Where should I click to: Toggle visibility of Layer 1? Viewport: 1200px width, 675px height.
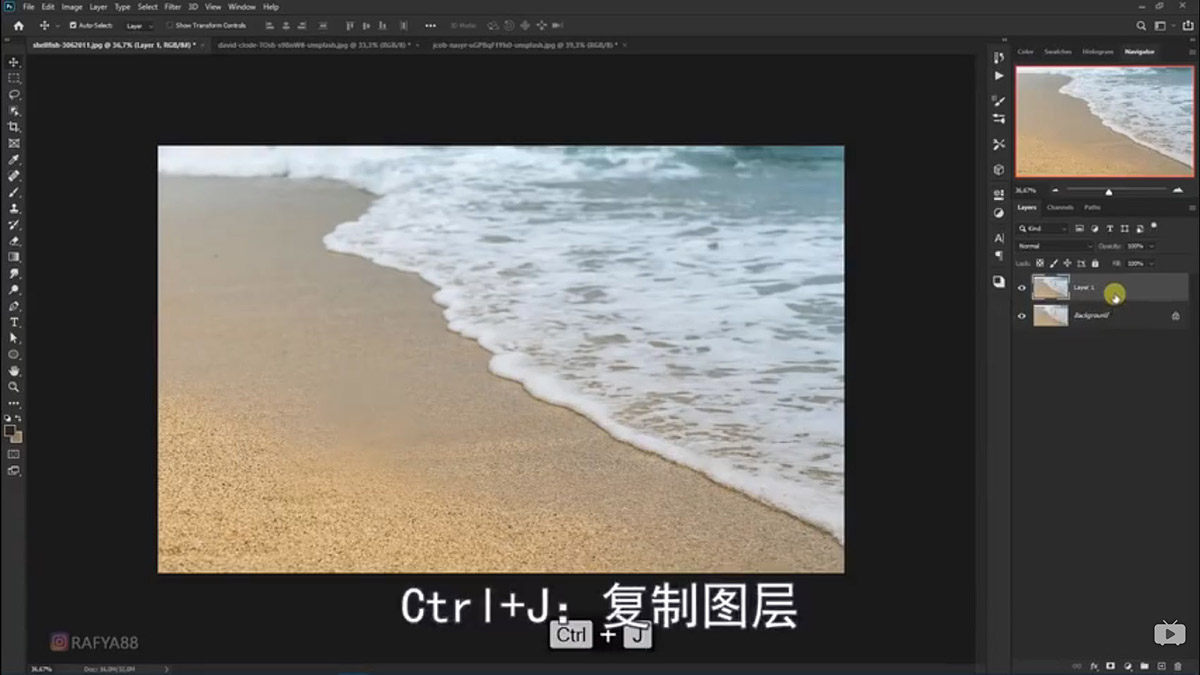[1021, 288]
